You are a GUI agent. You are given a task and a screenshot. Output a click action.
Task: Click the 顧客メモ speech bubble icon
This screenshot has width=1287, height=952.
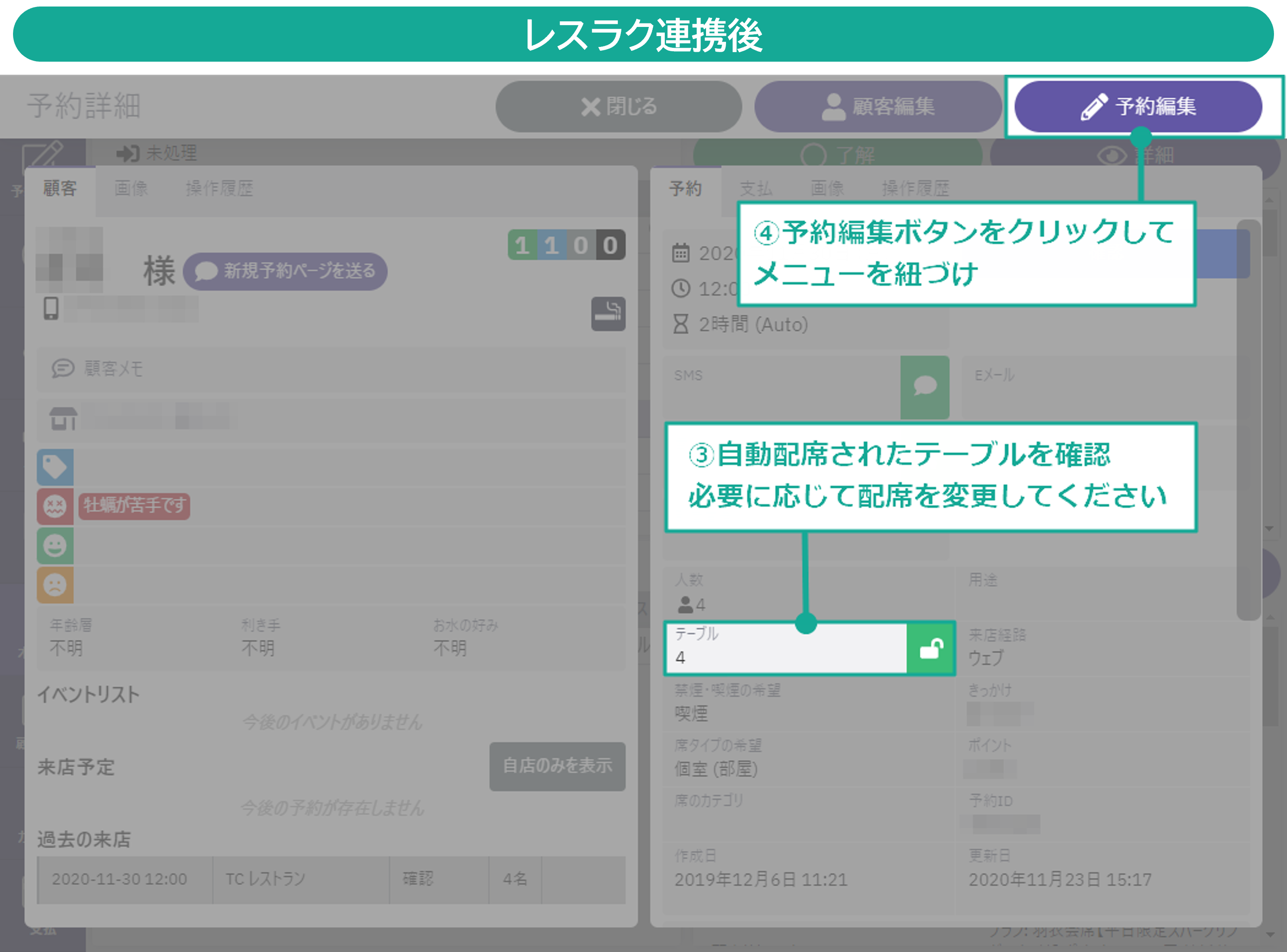pos(63,368)
